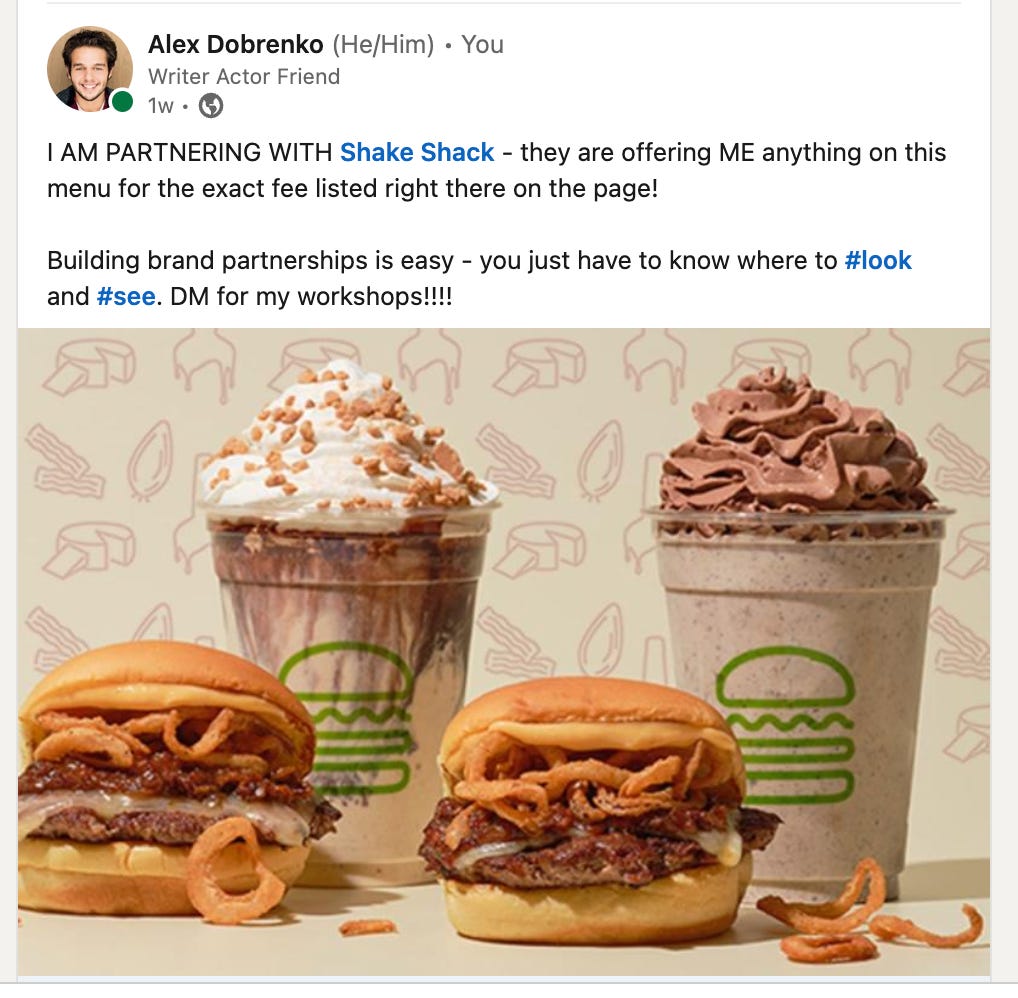The image size is (1018, 998).
Task: Click the cheese wedge pattern icon top-left
Action: coord(89,367)
